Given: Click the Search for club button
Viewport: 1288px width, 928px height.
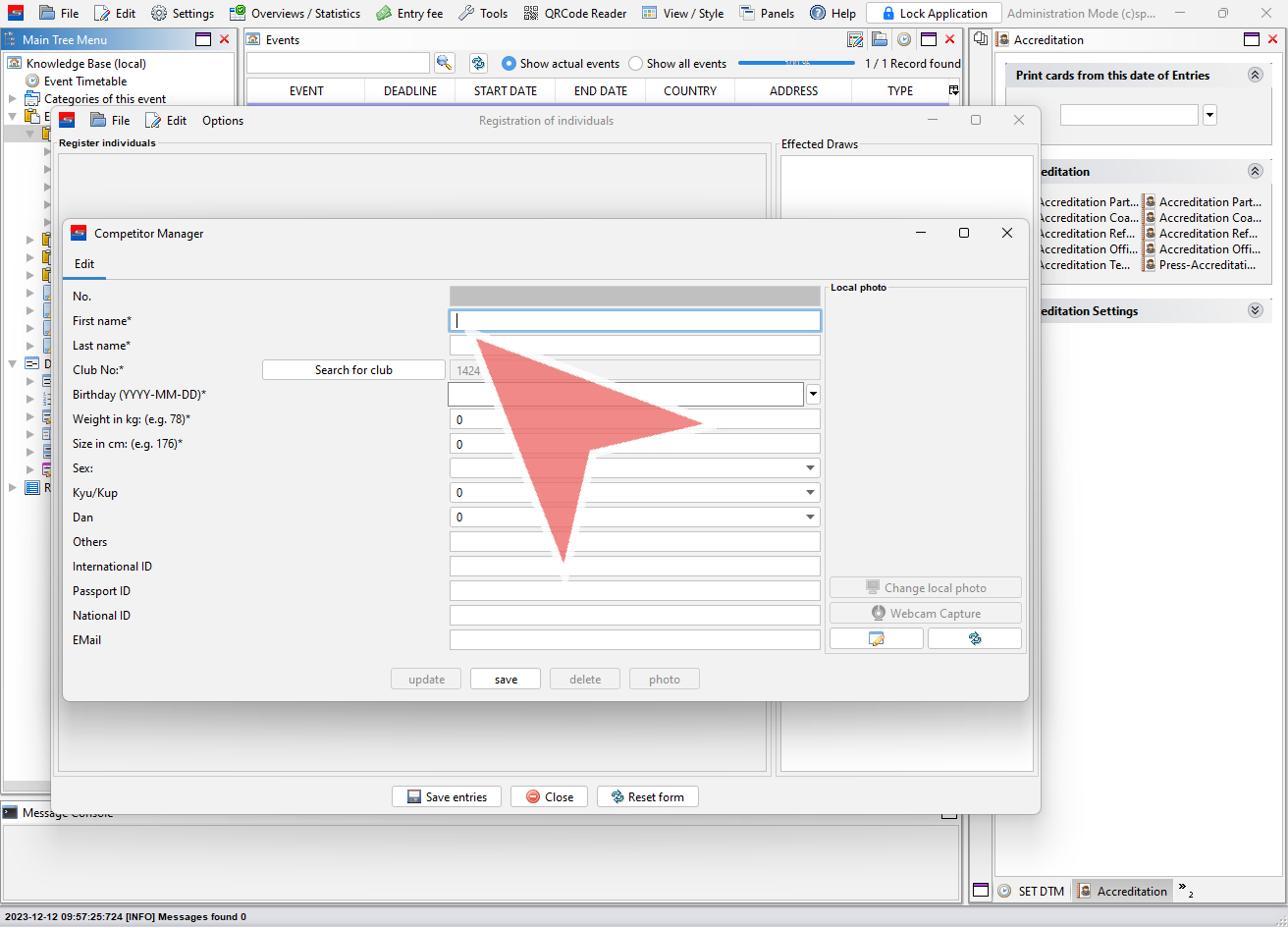Looking at the screenshot, I should point(353,370).
